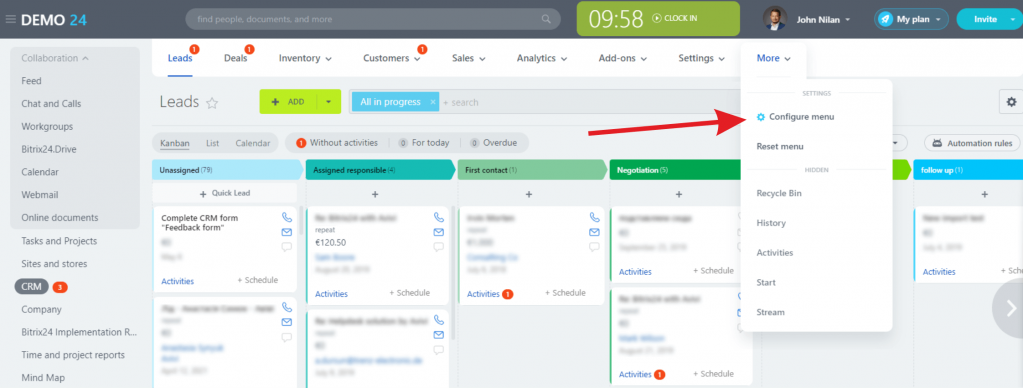Switch to Calendar view

pos(252,143)
